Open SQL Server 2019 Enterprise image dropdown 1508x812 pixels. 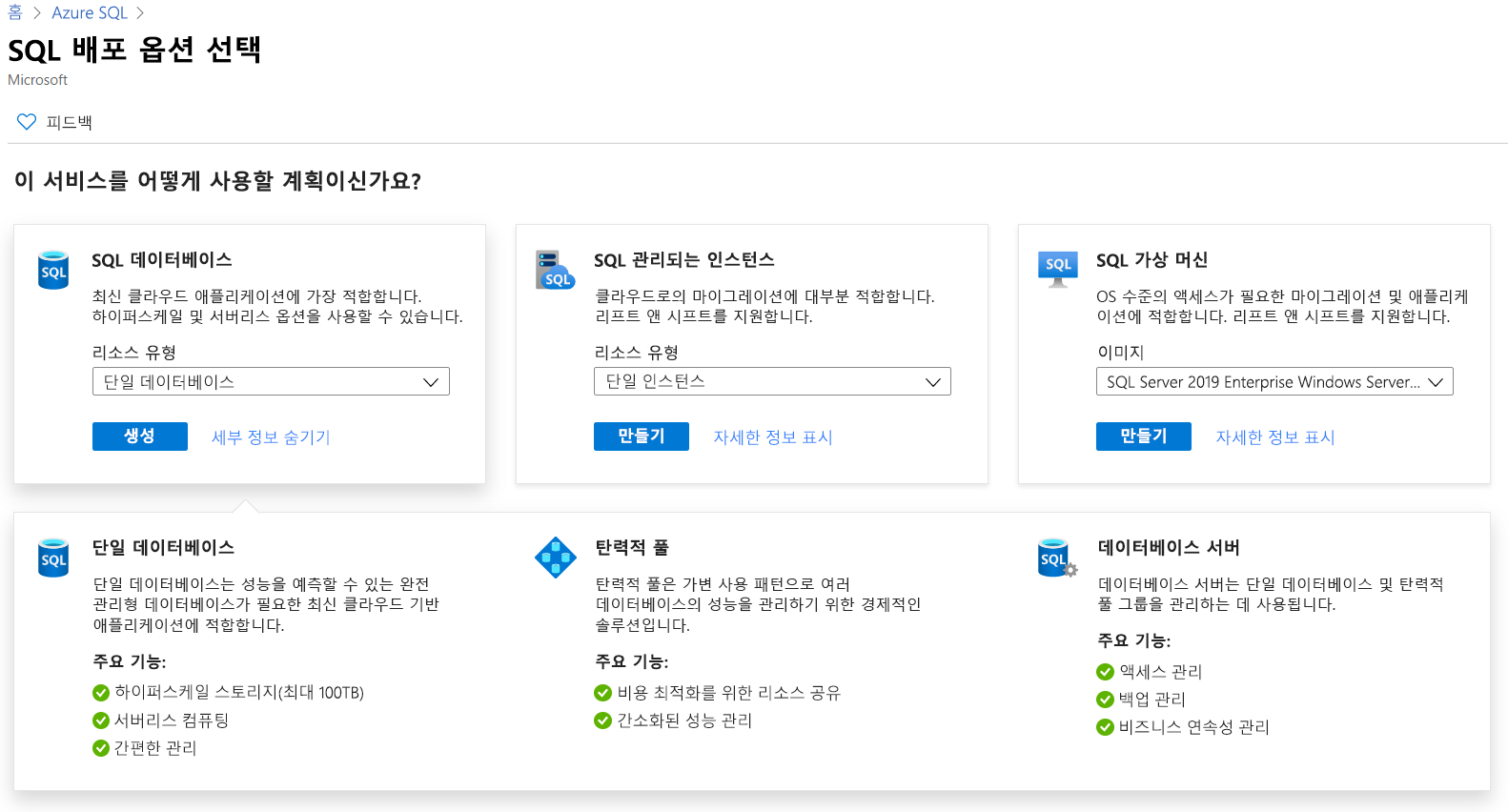1274,381
